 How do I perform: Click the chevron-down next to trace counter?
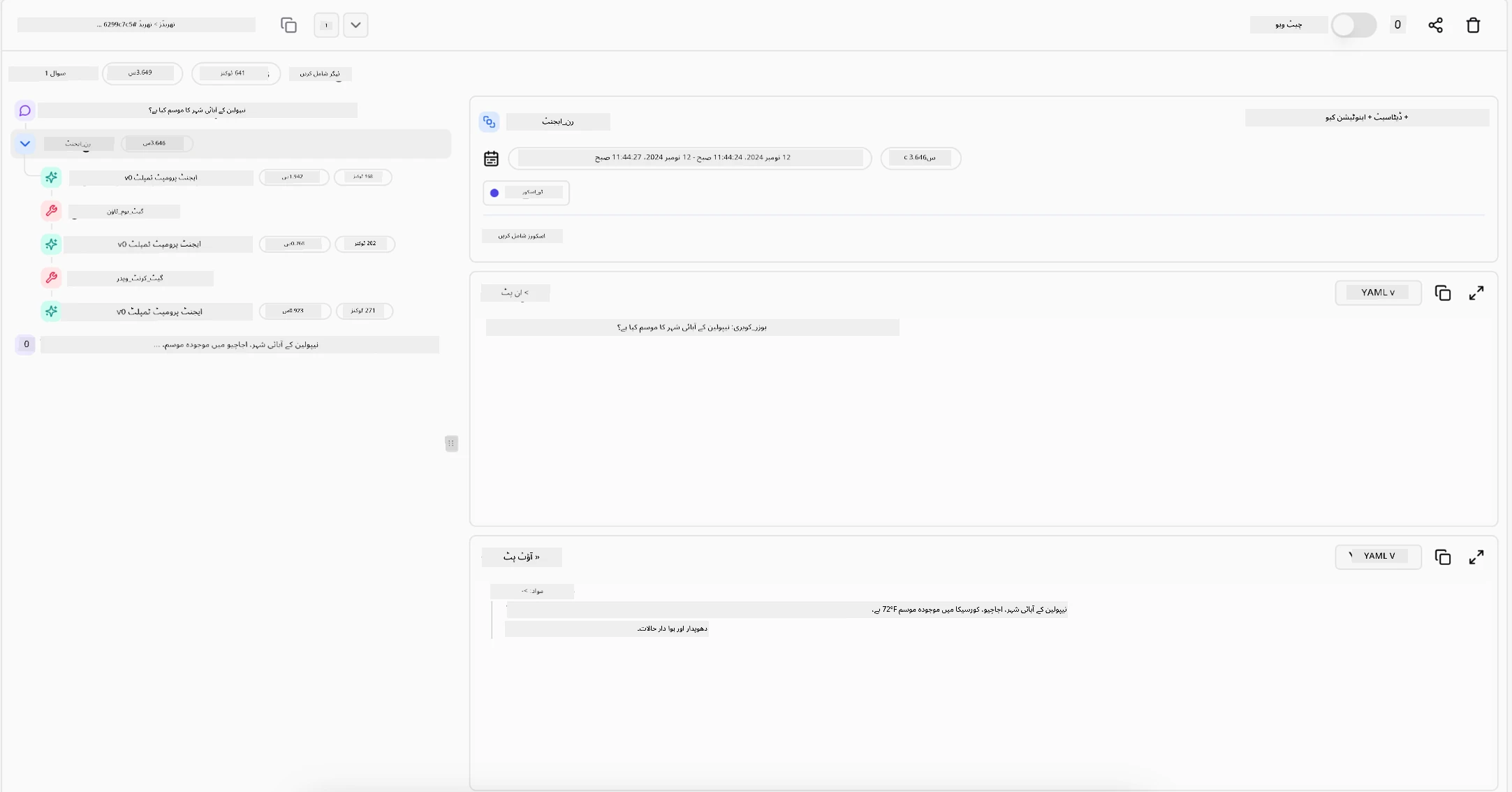[355, 25]
